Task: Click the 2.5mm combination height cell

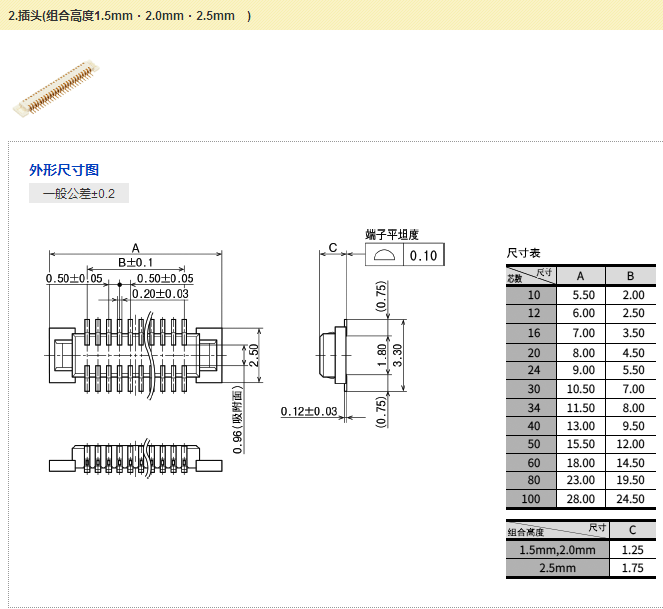Action: click(557, 568)
